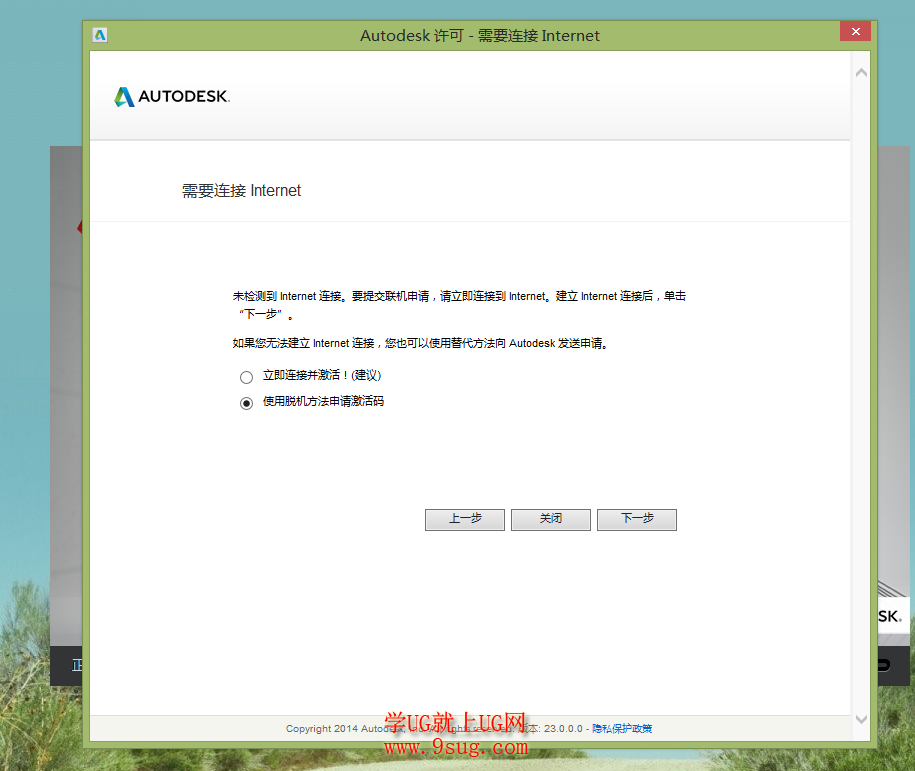Click the AUTODESK logo in the header
This screenshot has height=771, width=915.
point(172,96)
